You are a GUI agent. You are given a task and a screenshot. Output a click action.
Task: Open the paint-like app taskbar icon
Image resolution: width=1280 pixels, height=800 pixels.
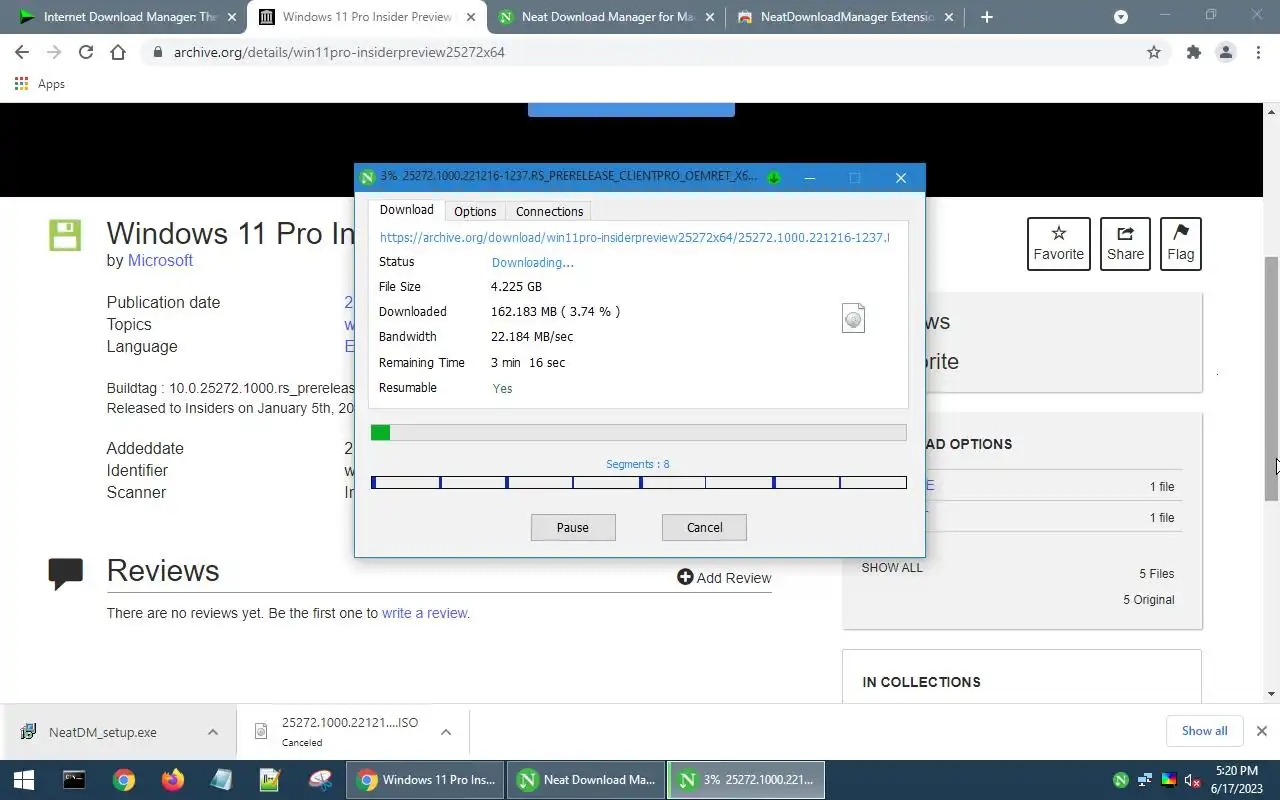[320, 780]
